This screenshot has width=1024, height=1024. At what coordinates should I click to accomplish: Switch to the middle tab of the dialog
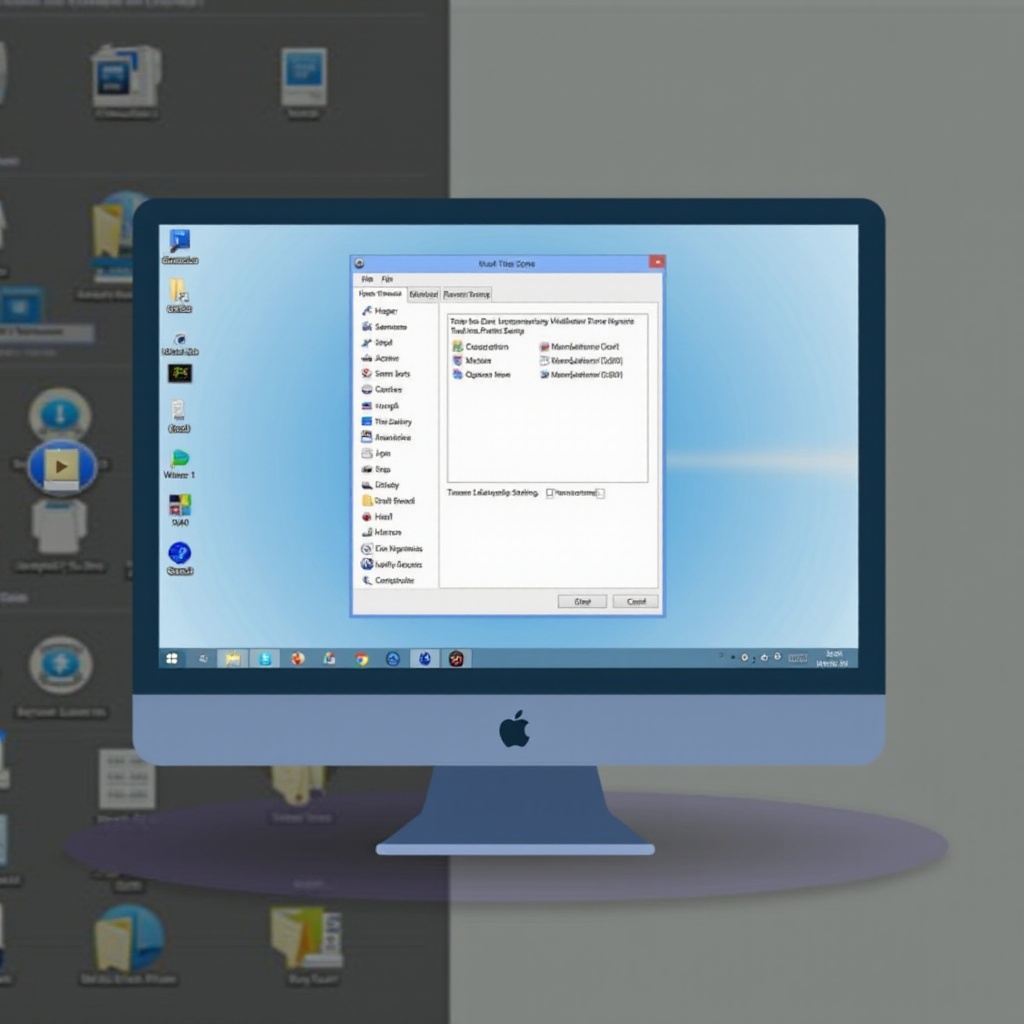pos(424,294)
